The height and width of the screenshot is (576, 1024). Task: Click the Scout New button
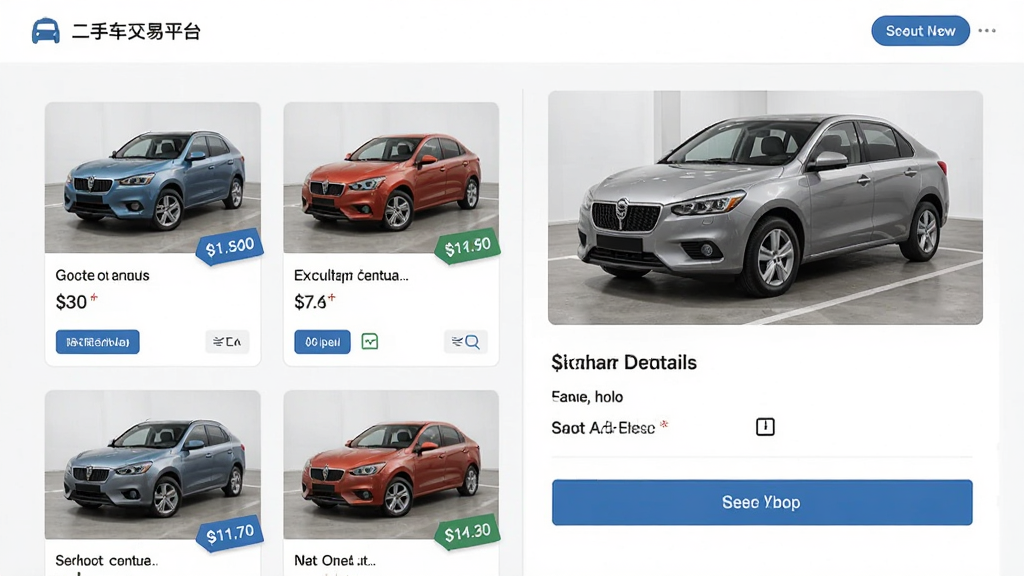coord(920,31)
